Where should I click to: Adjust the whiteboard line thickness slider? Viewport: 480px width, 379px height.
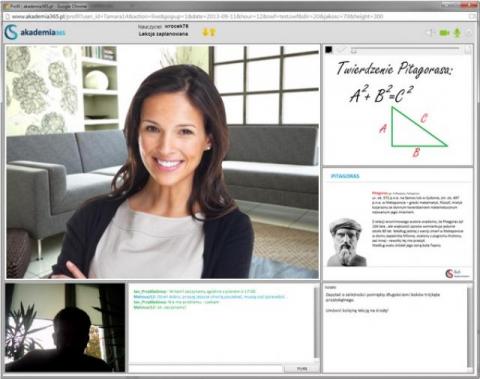[406, 50]
